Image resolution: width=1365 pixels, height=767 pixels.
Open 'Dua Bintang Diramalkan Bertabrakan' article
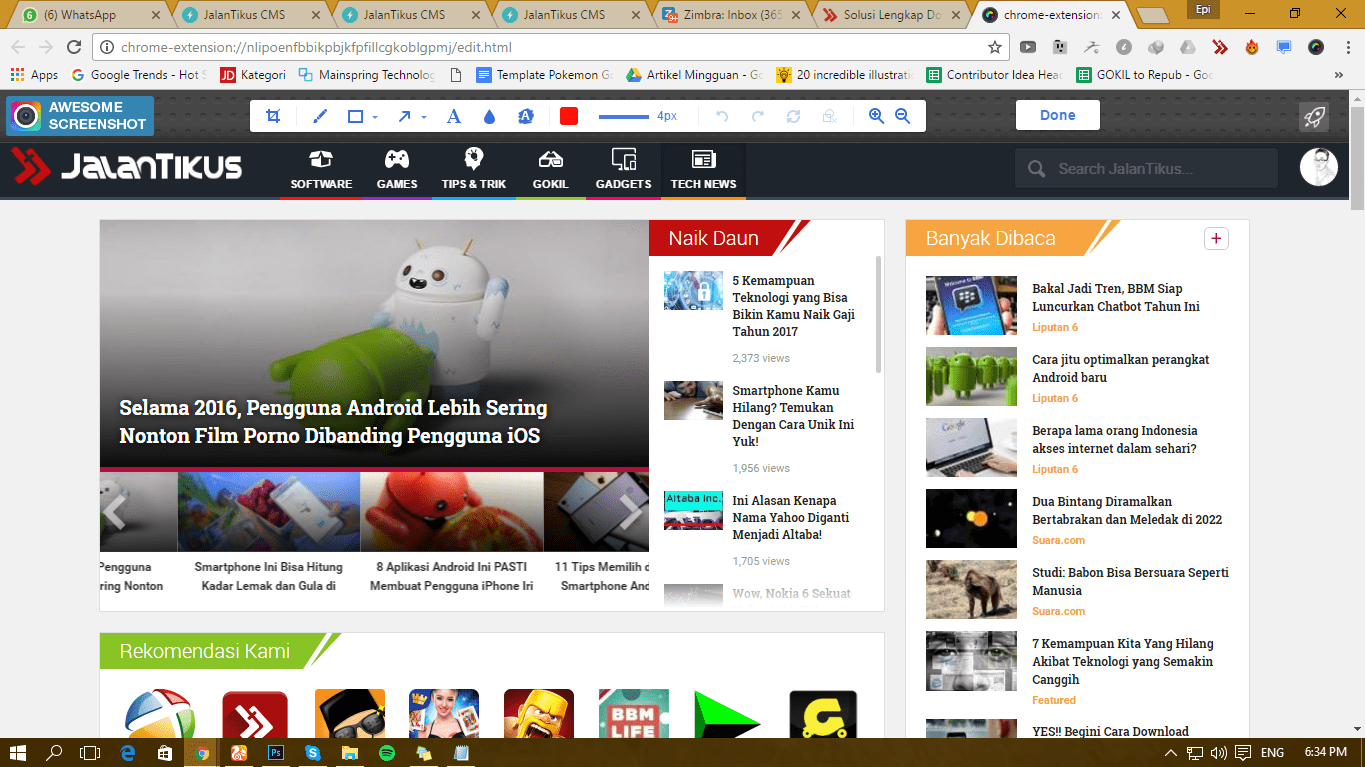pos(1127,511)
